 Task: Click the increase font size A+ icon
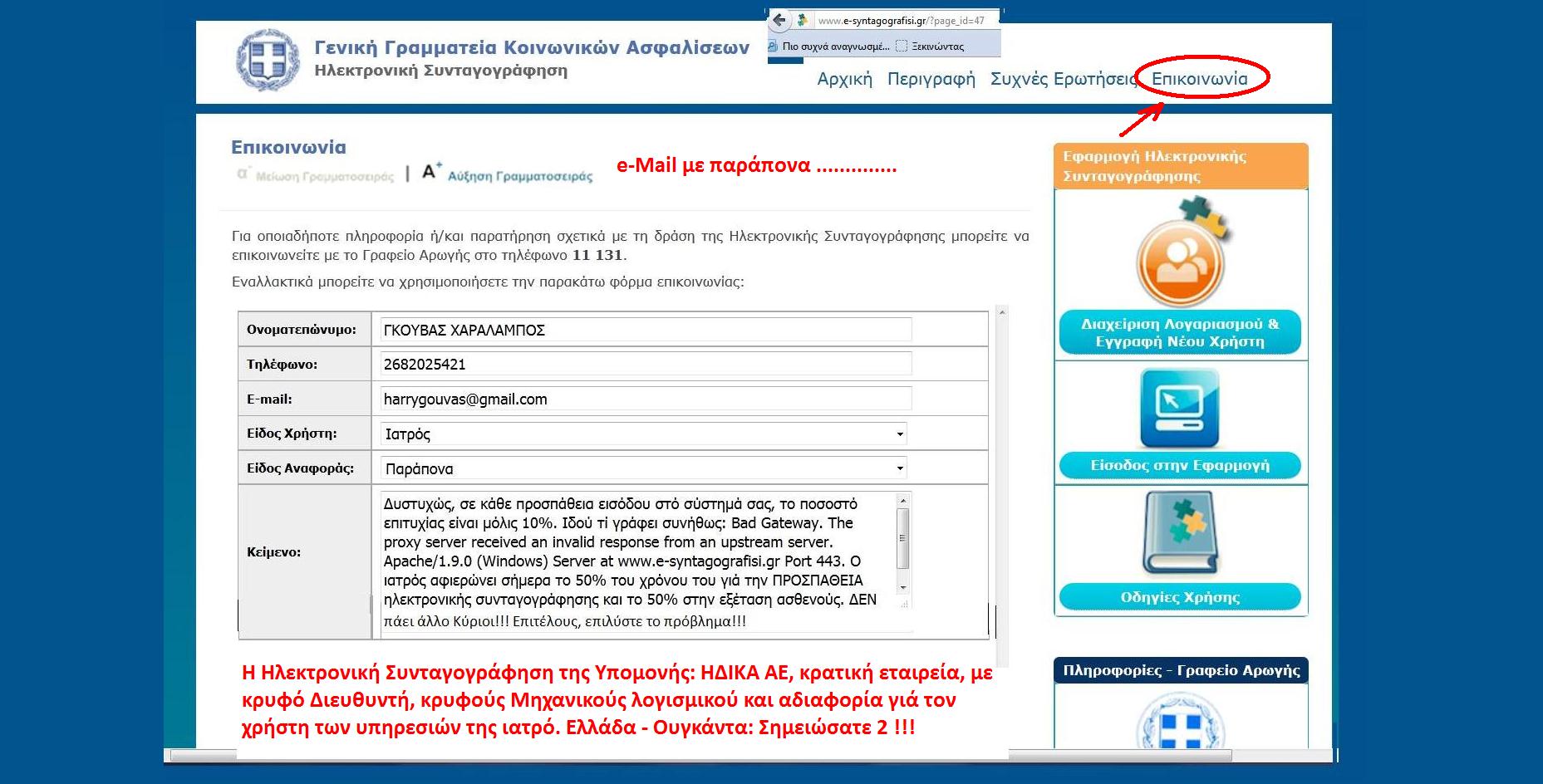[432, 172]
